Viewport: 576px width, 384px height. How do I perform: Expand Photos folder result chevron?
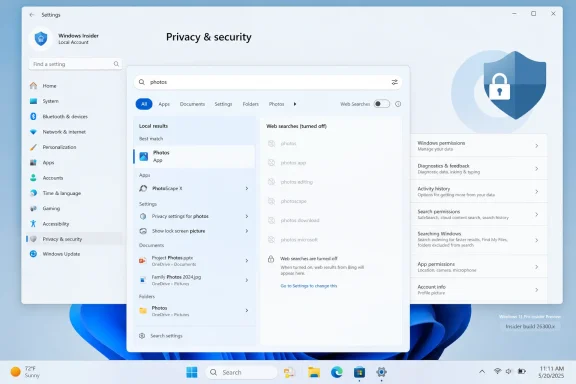[247, 311]
